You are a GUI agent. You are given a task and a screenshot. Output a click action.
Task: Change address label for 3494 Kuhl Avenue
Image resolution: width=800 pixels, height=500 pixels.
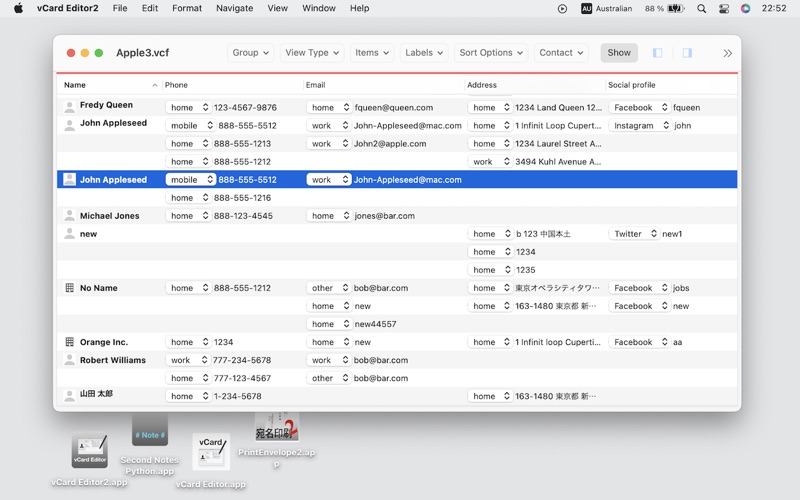pyautogui.click(x=490, y=161)
